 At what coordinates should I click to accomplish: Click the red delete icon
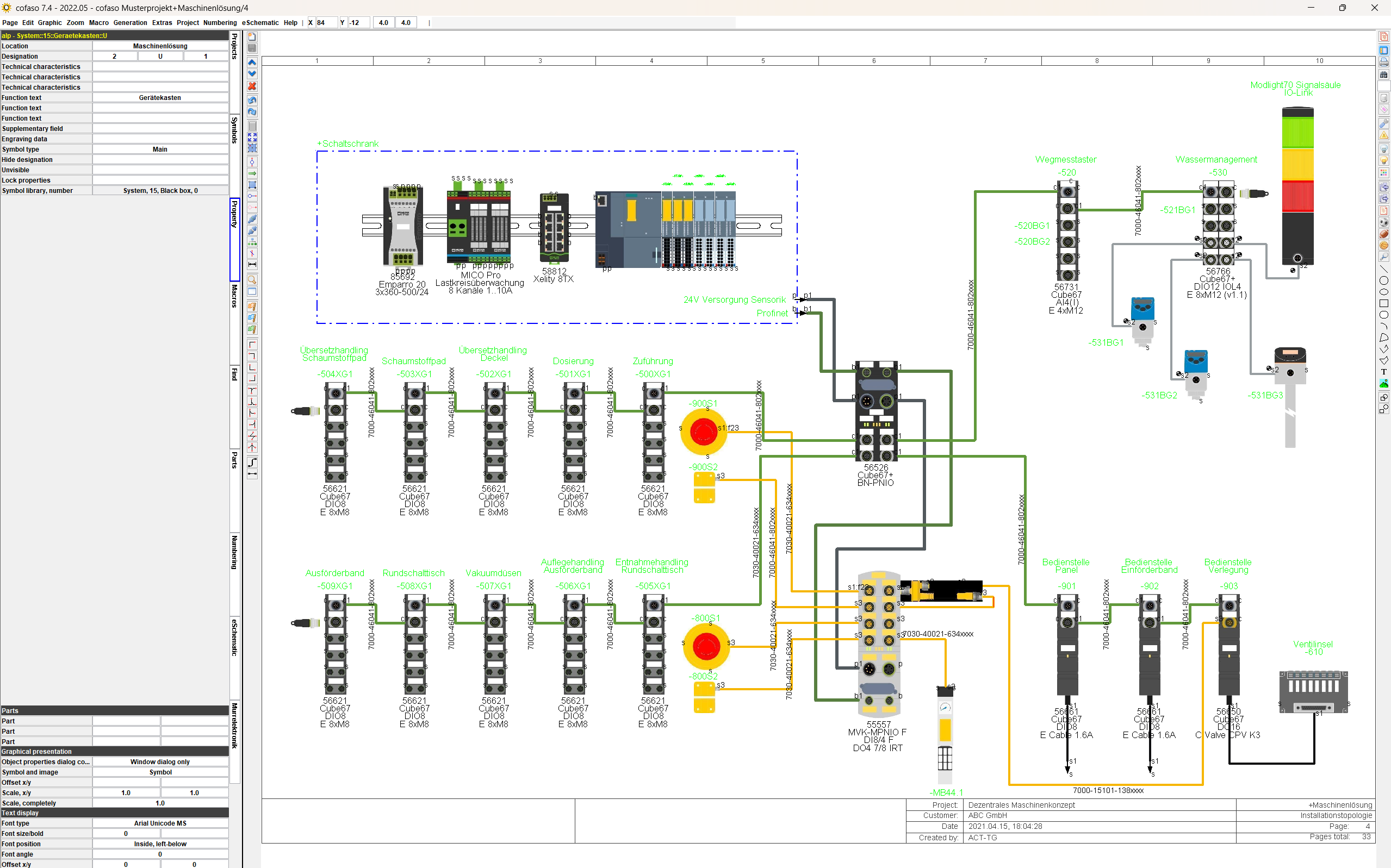click(x=252, y=86)
